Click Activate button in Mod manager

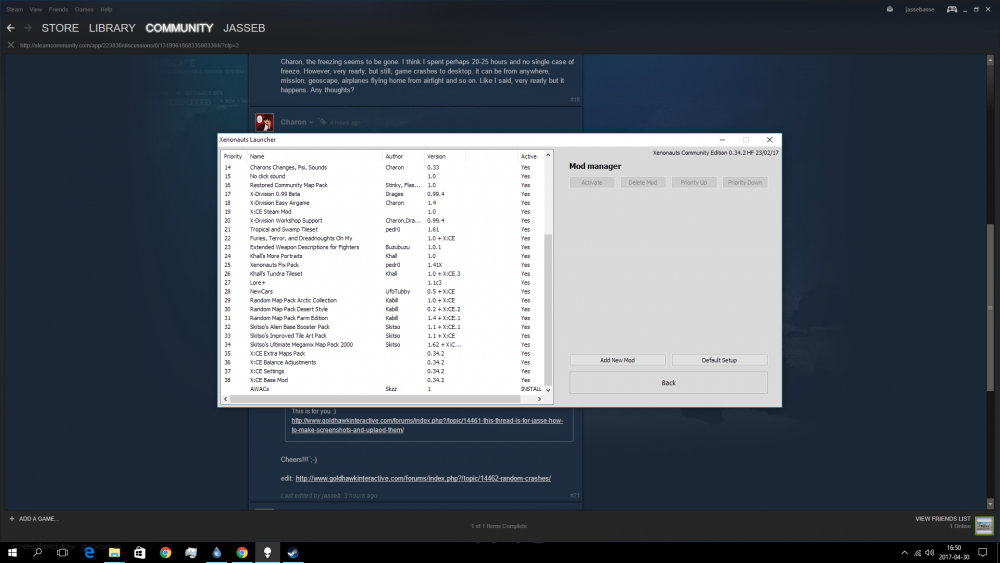[x=592, y=182]
